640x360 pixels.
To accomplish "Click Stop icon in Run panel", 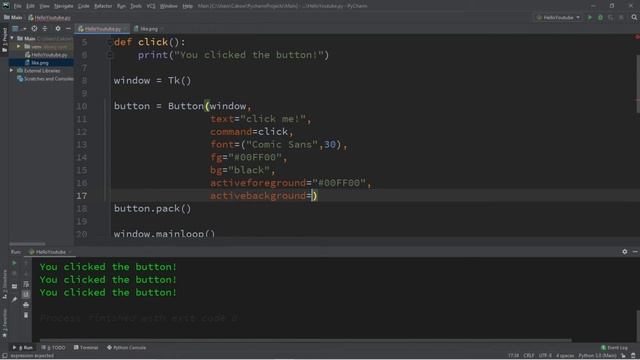I will pos(14,273).
